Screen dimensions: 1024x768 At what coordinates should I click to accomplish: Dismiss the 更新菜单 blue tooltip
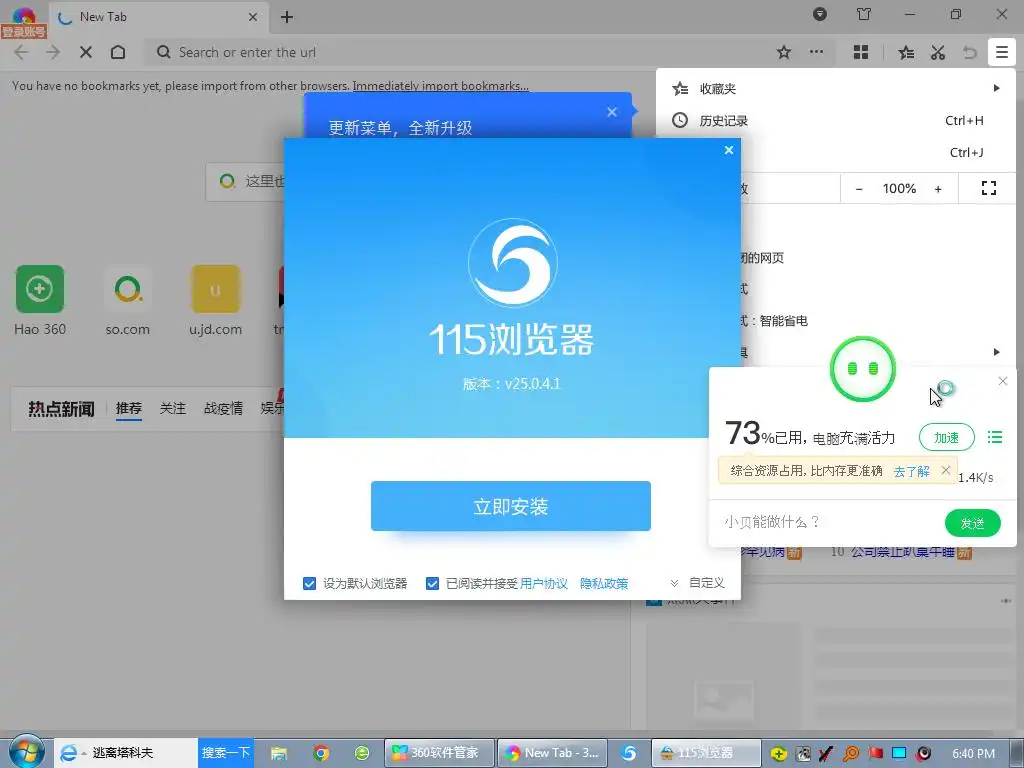tap(612, 112)
